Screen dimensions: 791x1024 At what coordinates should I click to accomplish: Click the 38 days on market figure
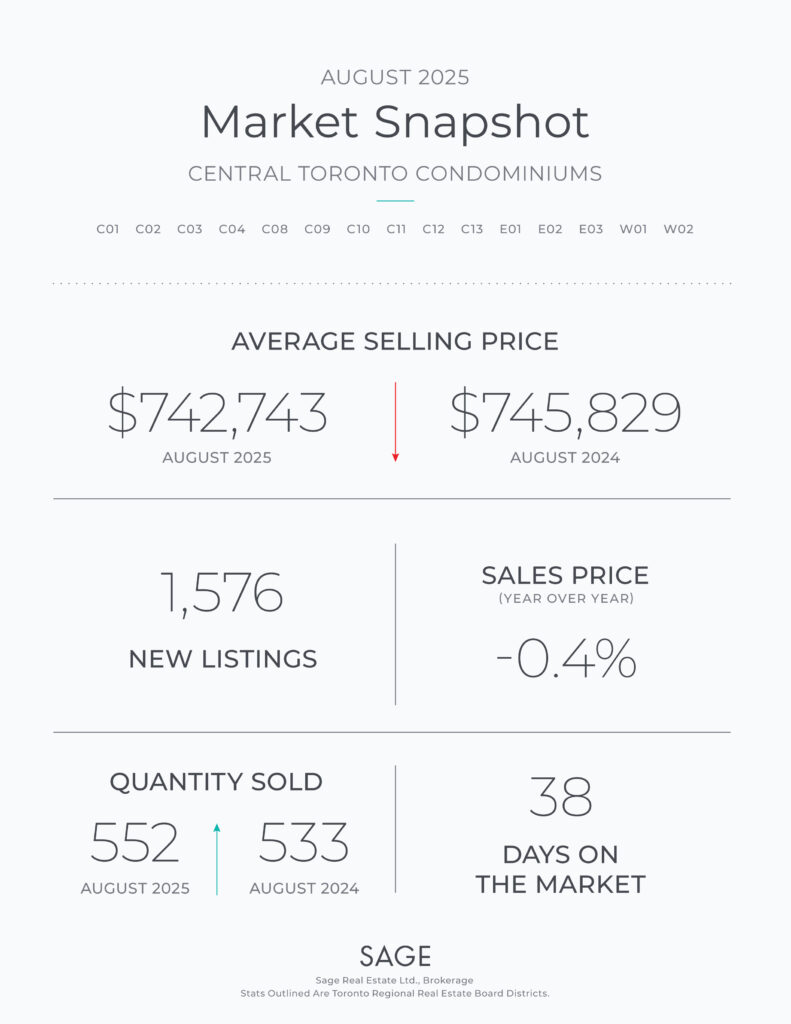(x=560, y=797)
